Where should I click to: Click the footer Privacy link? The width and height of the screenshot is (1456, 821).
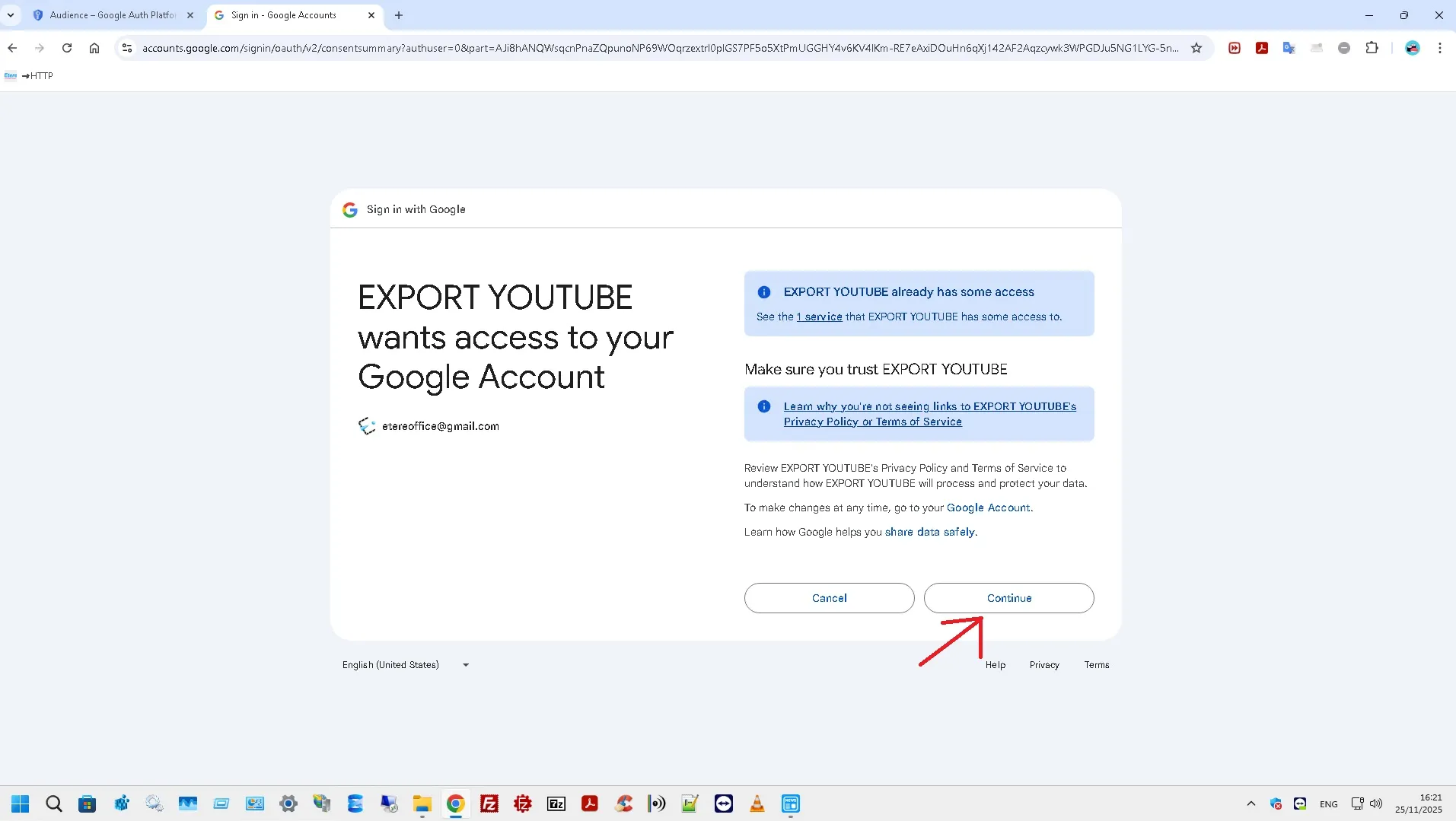coord(1043,665)
